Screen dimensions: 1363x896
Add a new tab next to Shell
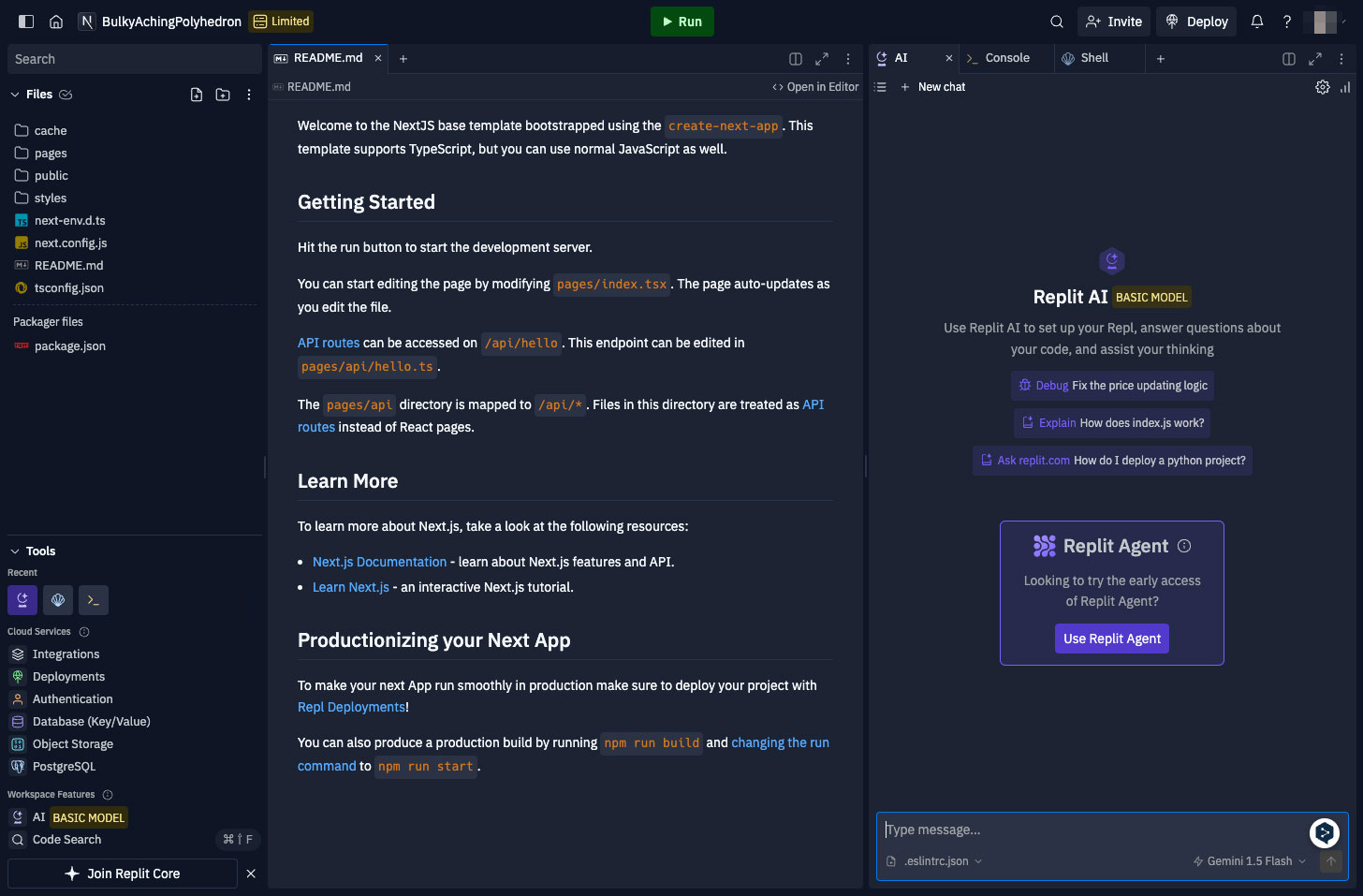pos(1161,59)
